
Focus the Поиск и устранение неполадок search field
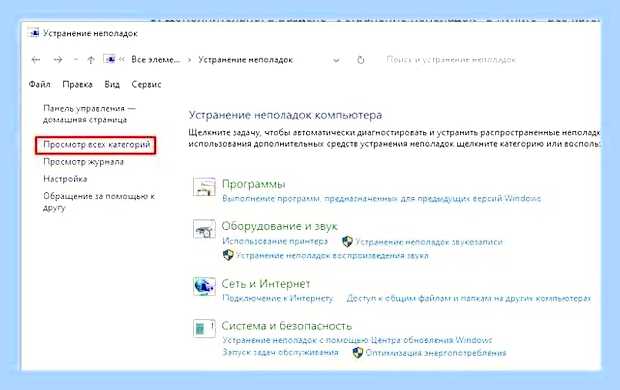click(x=451, y=60)
